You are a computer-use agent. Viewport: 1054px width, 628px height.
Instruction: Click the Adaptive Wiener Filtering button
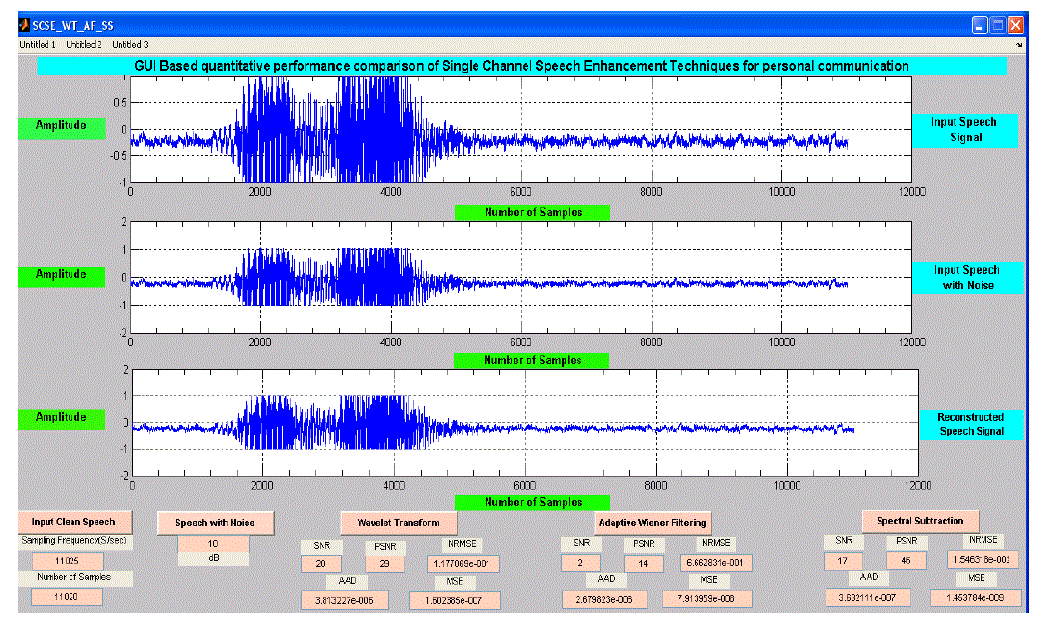[652, 522]
